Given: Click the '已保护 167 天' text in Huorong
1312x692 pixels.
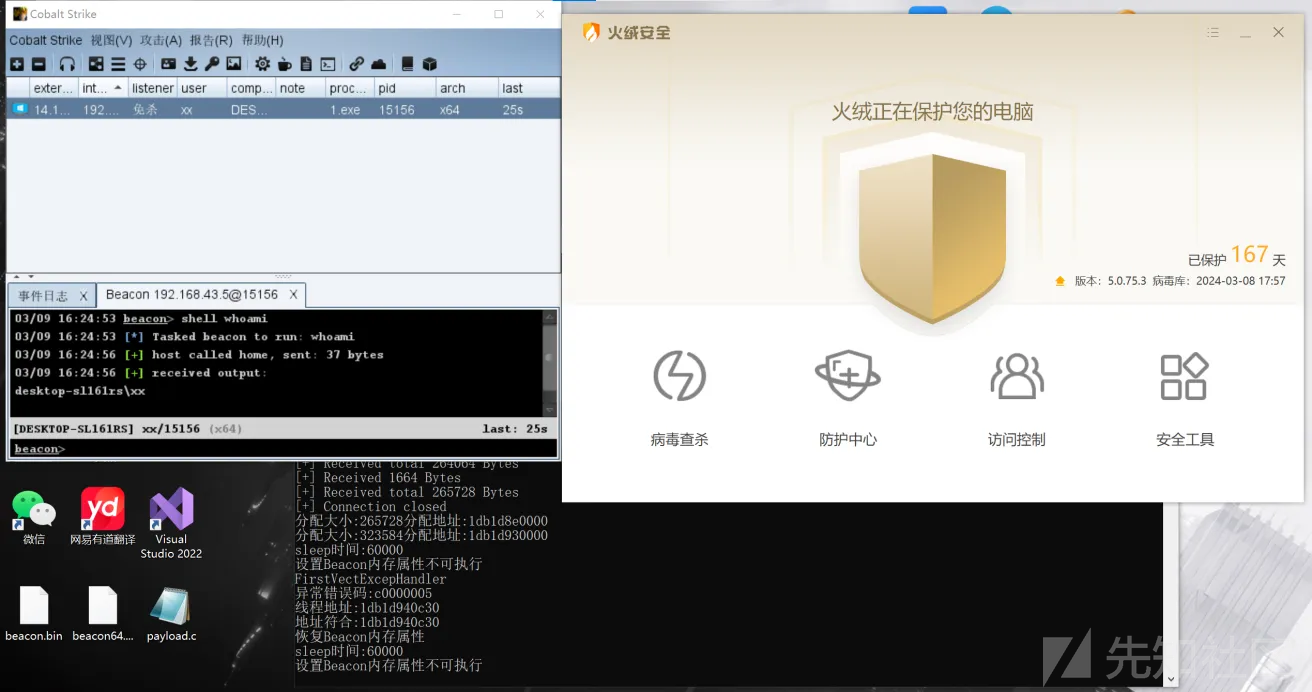Looking at the screenshot, I should click(x=1236, y=256).
